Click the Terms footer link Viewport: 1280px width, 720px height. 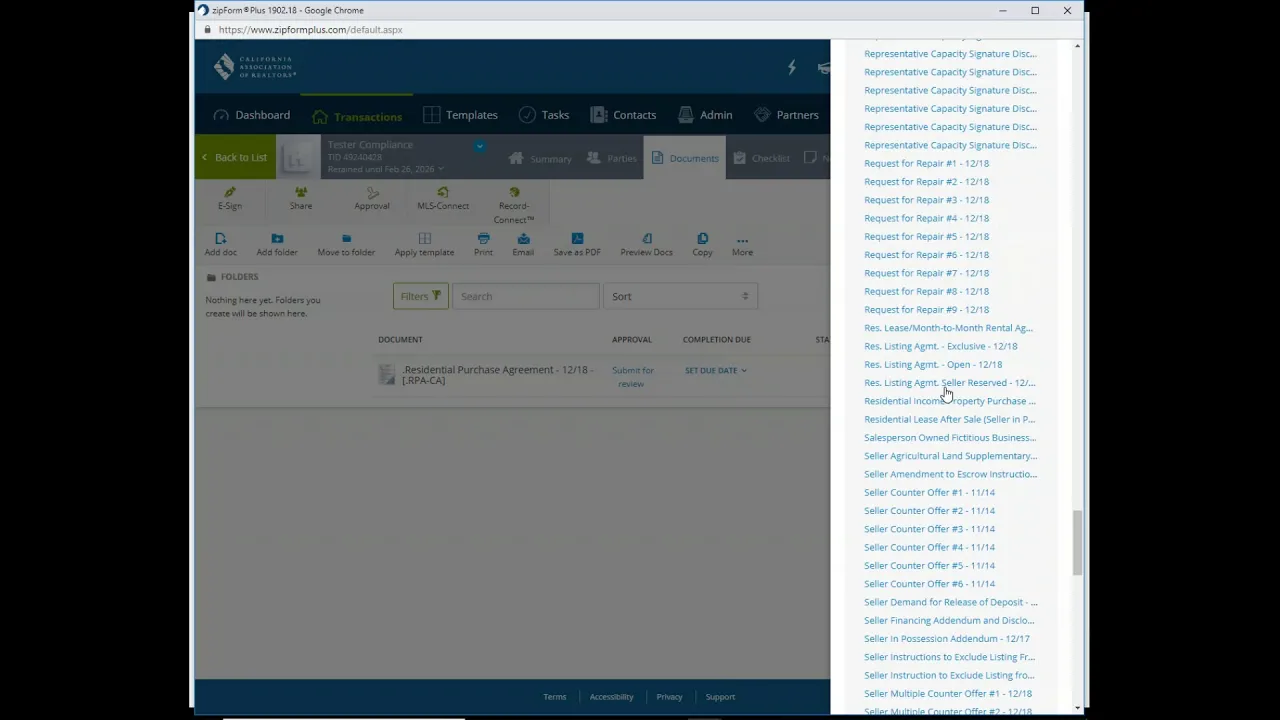click(x=555, y=697)
